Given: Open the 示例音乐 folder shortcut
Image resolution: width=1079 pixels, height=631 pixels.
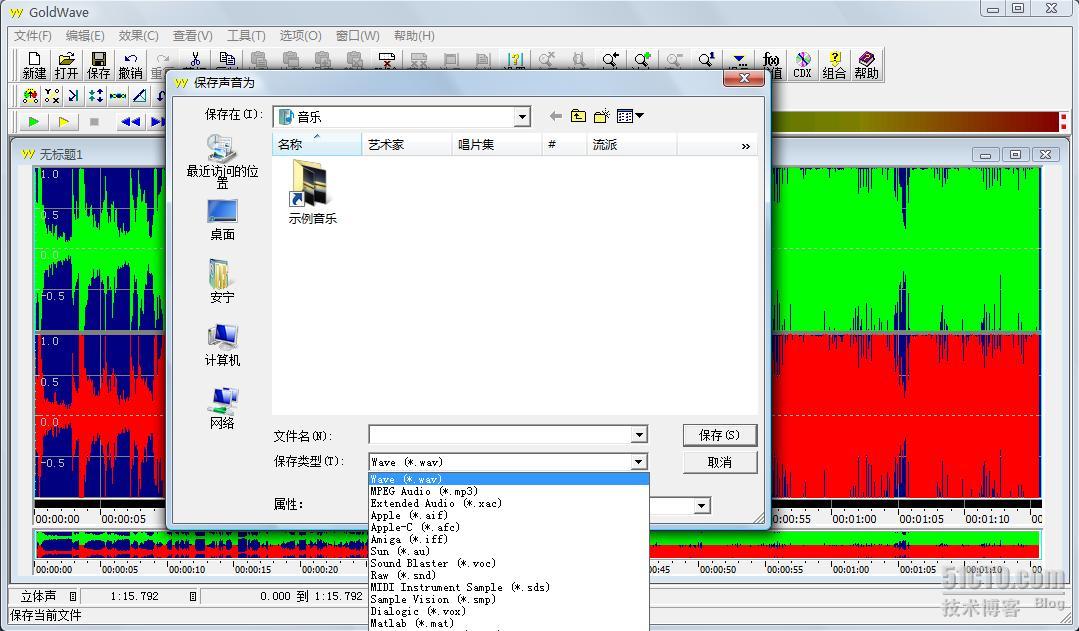Looking at the screenshot, I should pos(312,192).
